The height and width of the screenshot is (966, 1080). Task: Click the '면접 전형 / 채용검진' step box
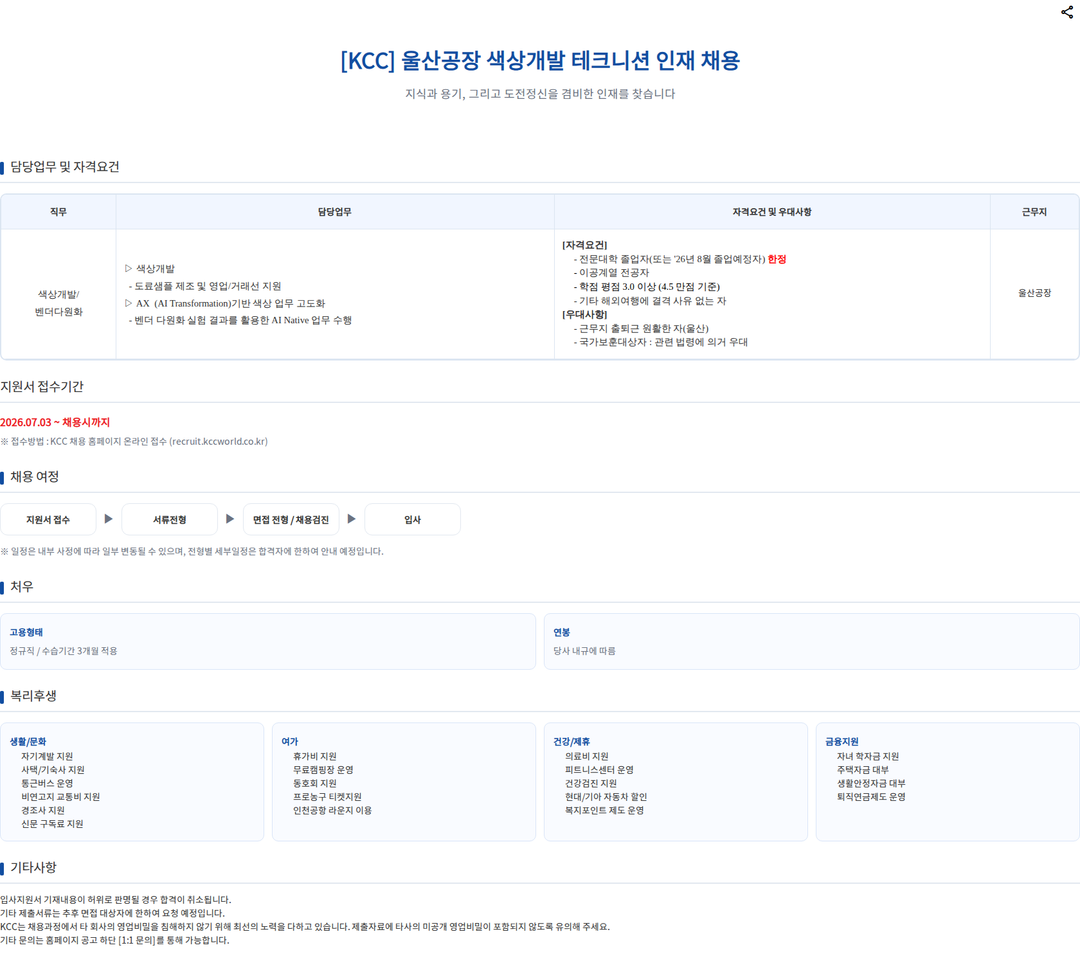tap(291, 520)
